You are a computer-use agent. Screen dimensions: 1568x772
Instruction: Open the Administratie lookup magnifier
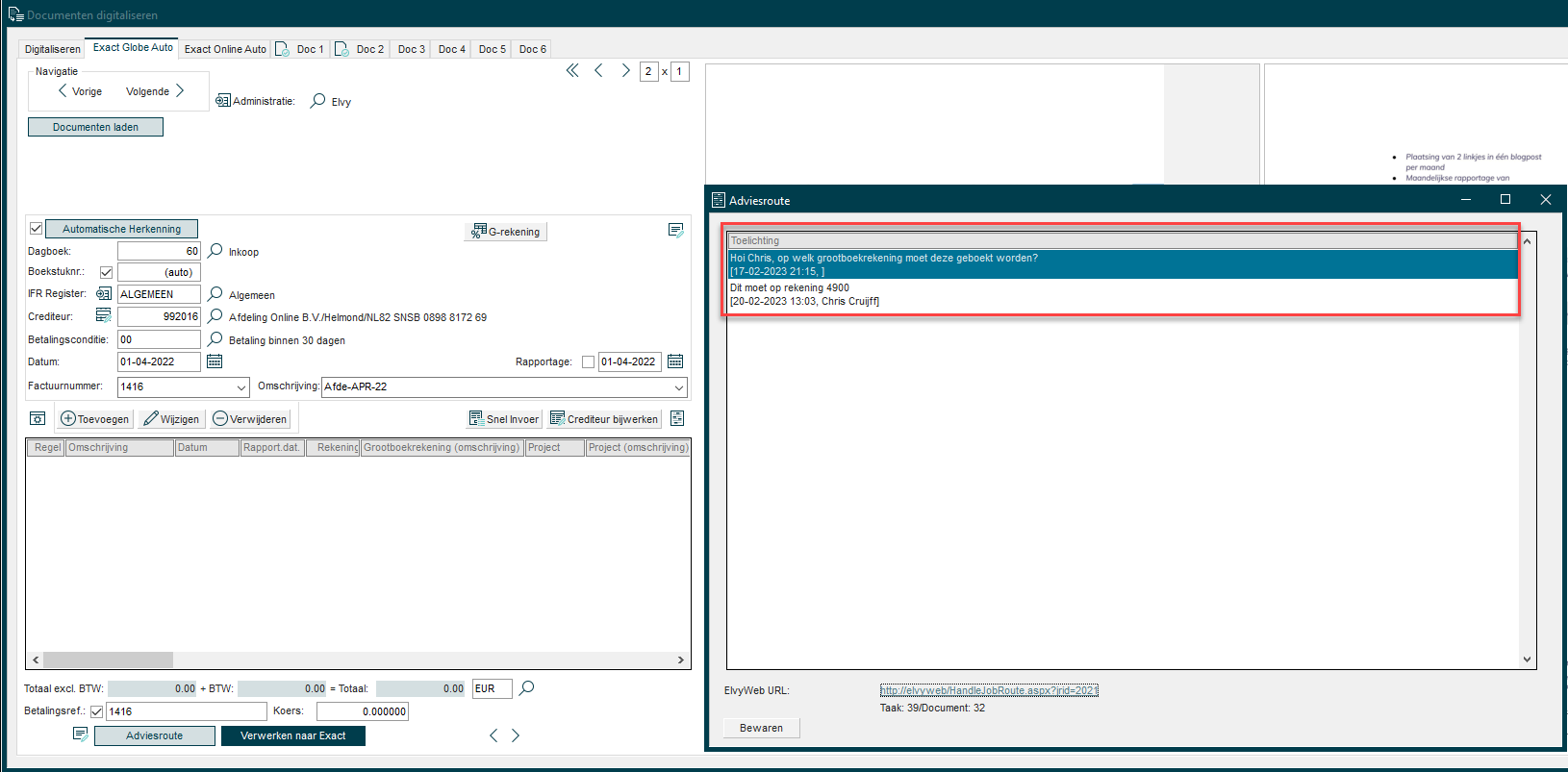[317, 101]
